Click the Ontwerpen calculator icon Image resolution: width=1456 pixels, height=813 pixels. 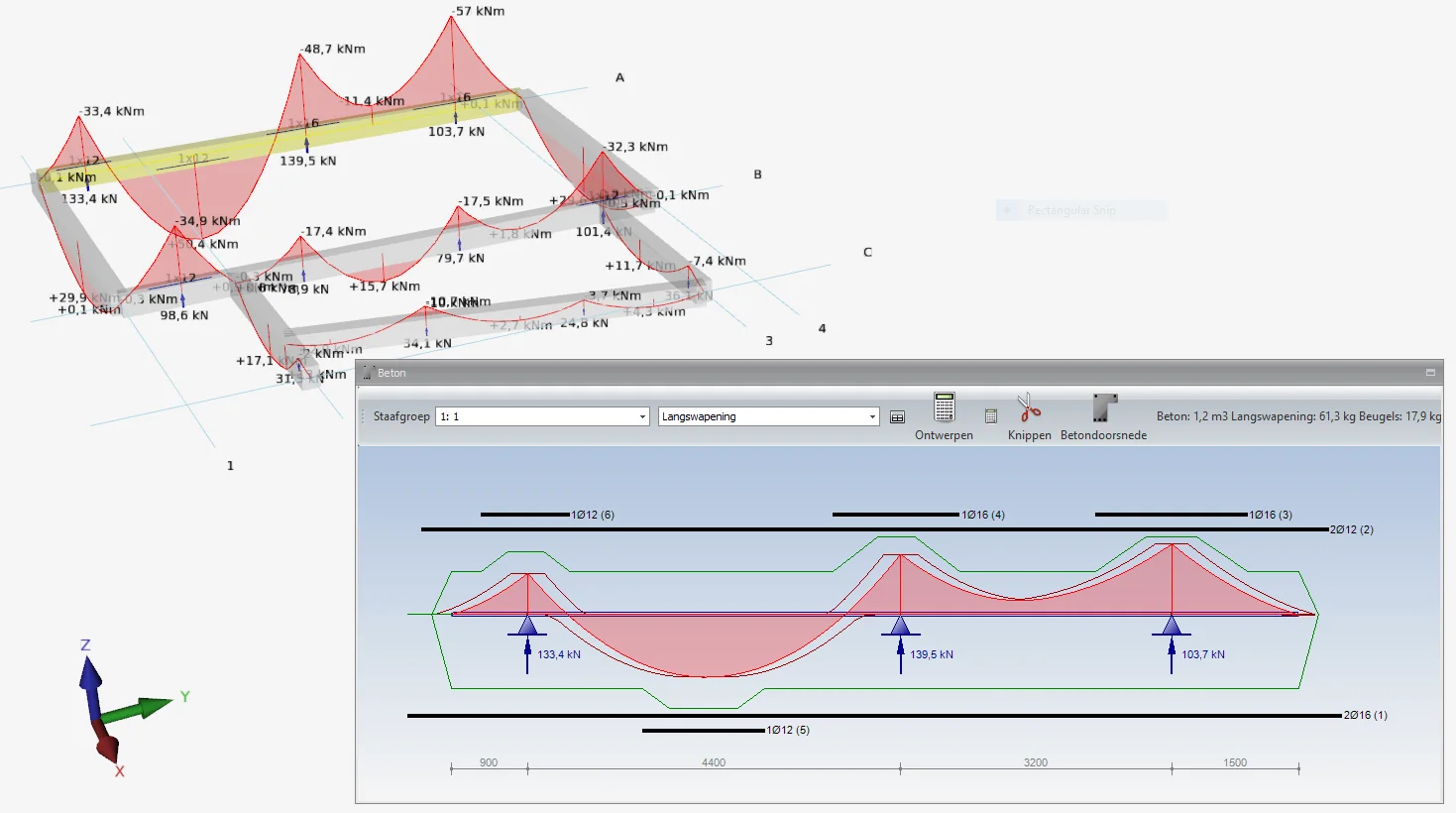(x=945, y=407)
